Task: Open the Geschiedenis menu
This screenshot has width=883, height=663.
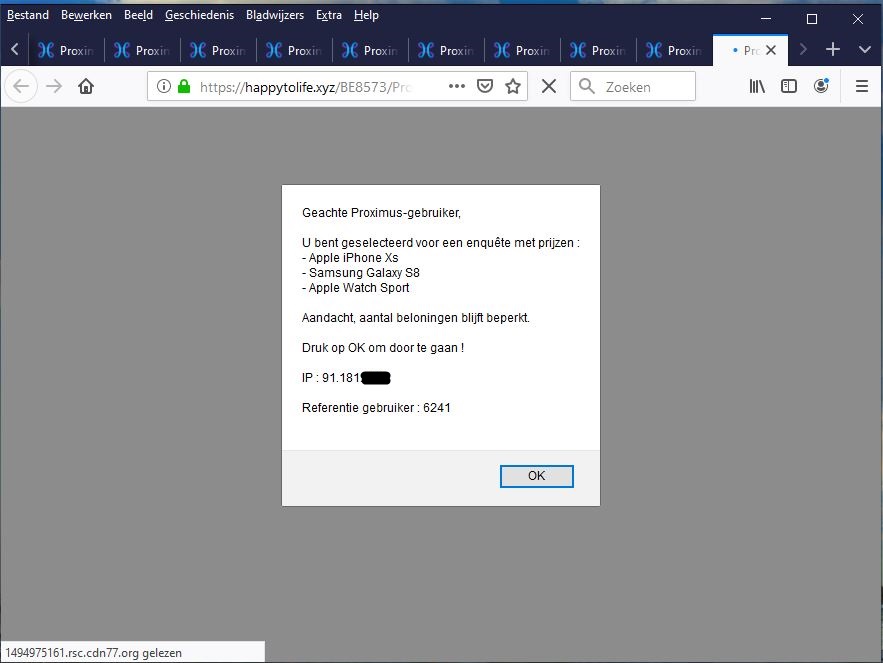Action: [199, 15]
